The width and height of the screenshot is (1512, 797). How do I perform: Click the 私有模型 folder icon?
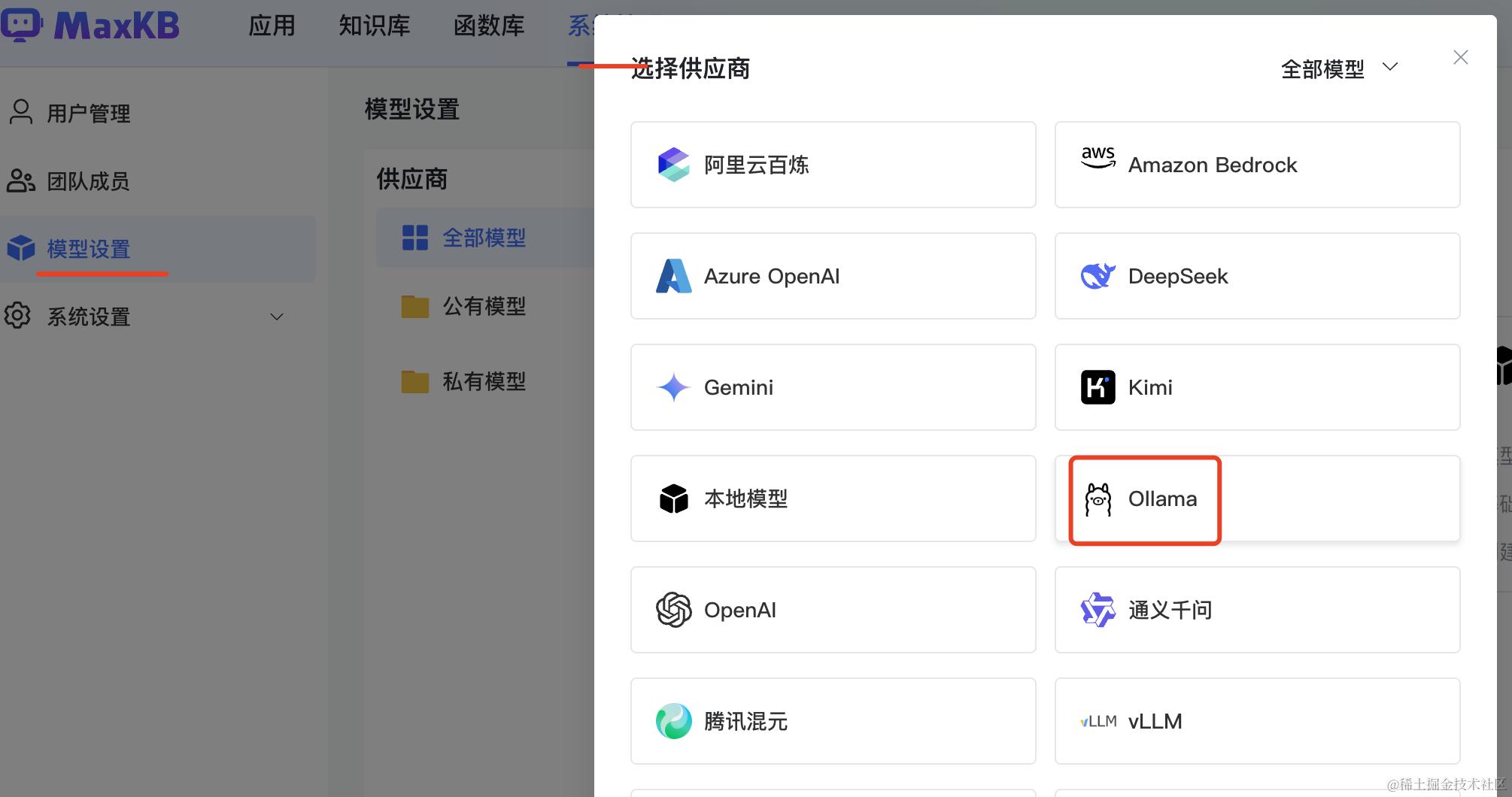tap(415, 381)
